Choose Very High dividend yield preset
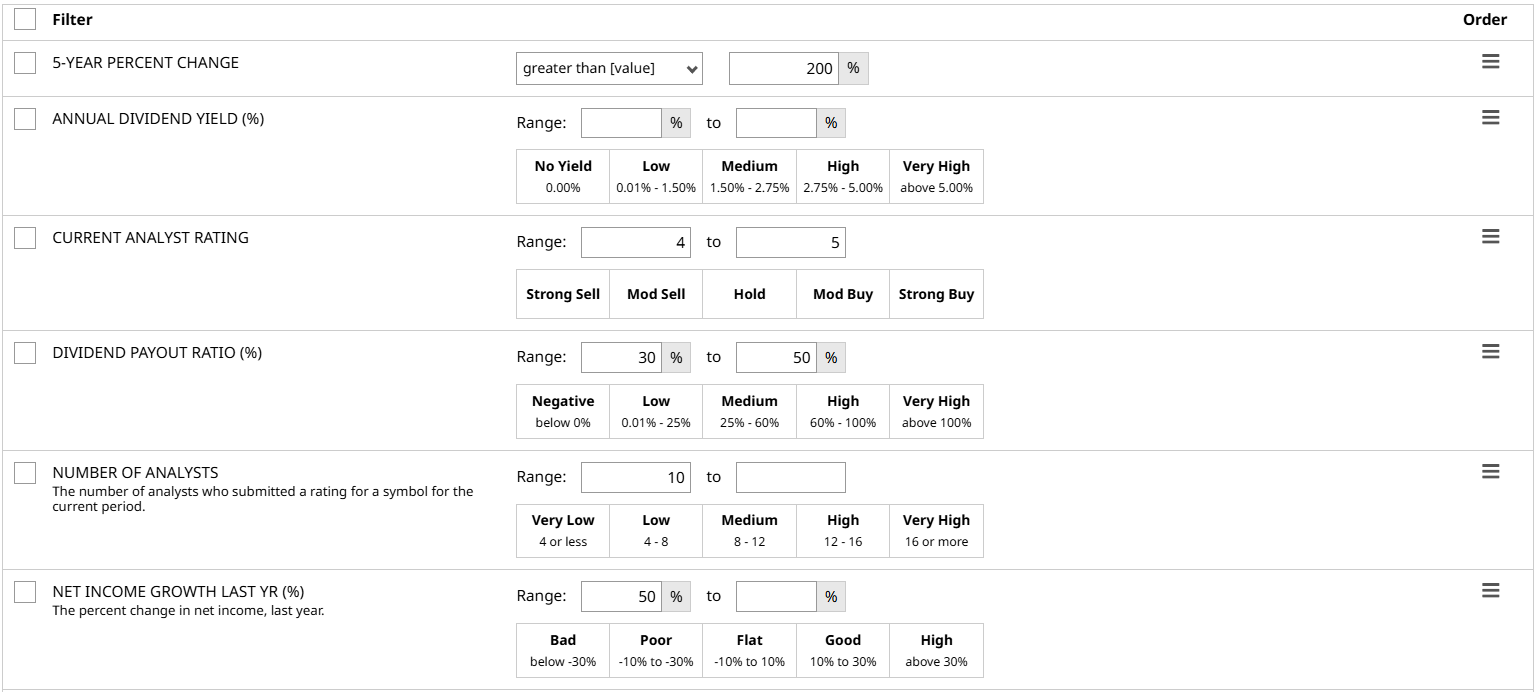The image size is (1535, 692). [936, 176]
